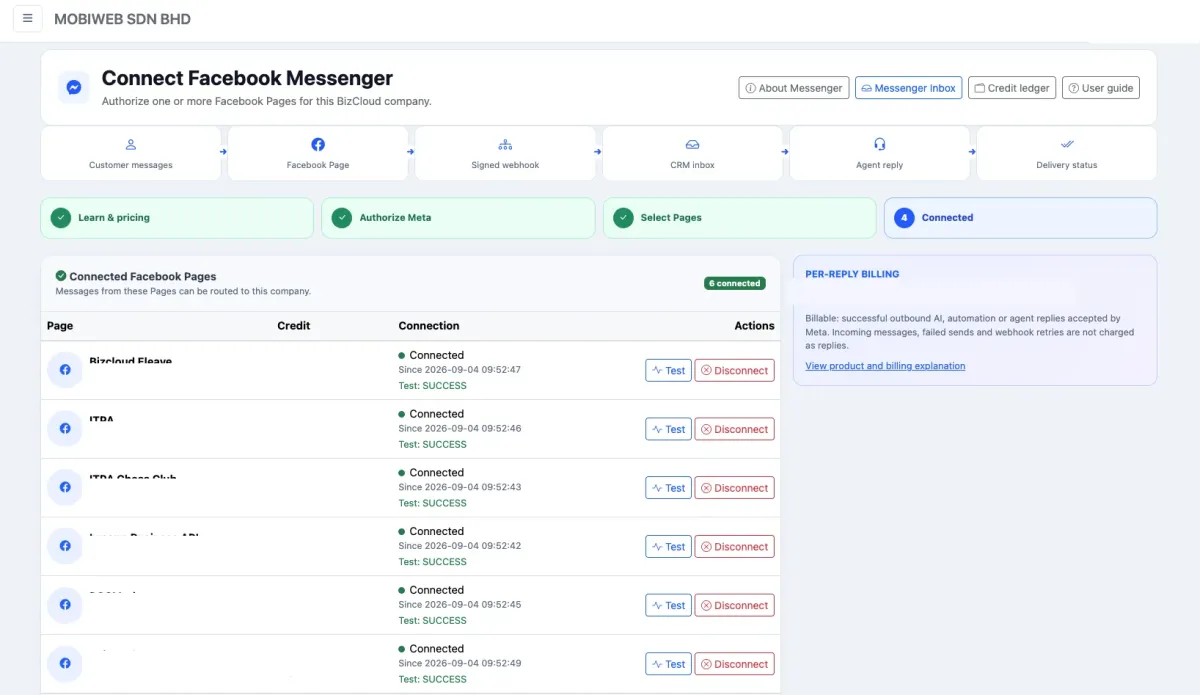
Task: Click the Delivery status flow card
Action: coord(1067,153)
